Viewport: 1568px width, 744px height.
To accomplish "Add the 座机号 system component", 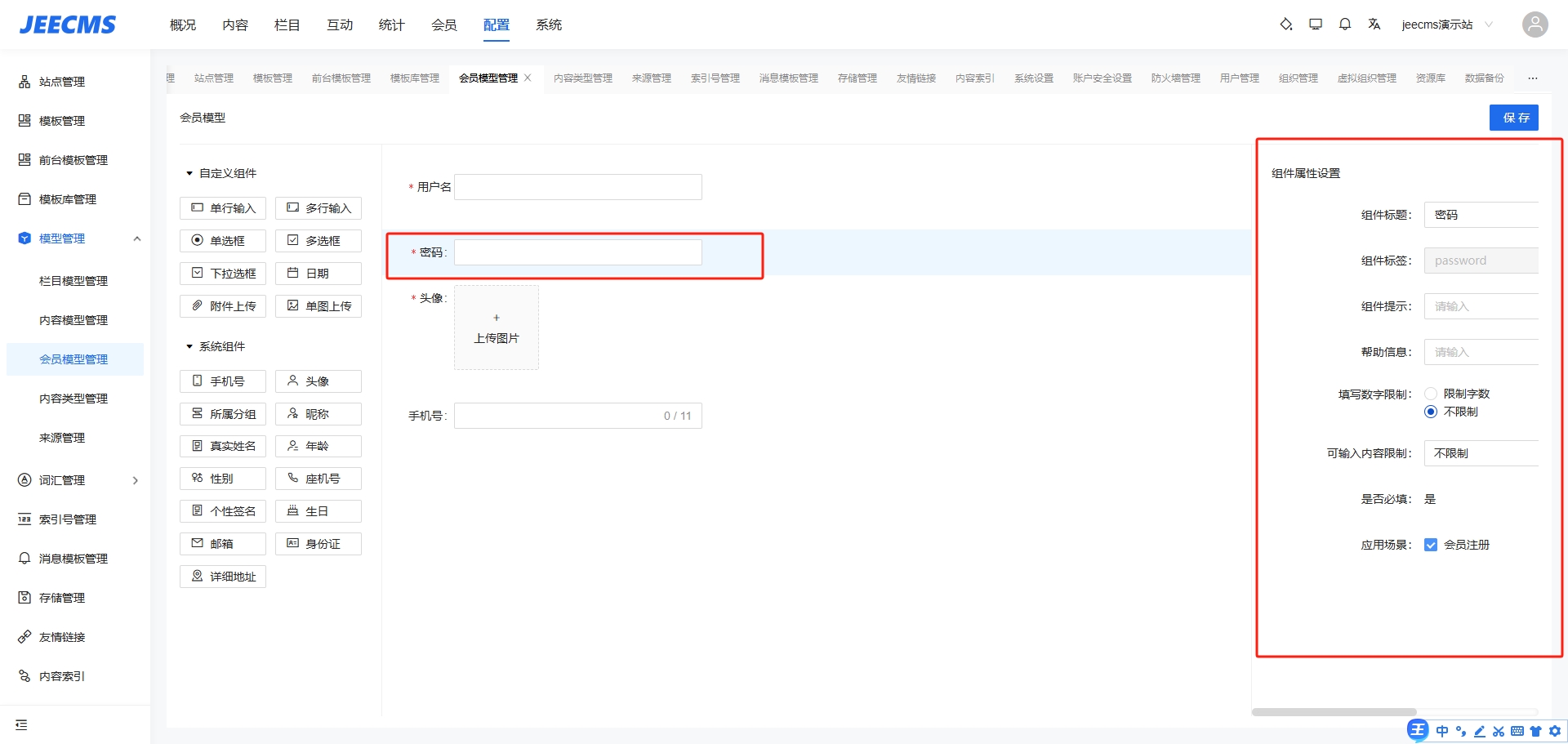I will (x=318, y=479).
